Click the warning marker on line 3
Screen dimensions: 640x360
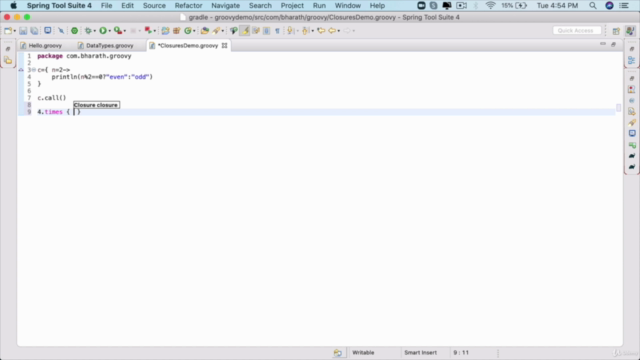(21, 70)
